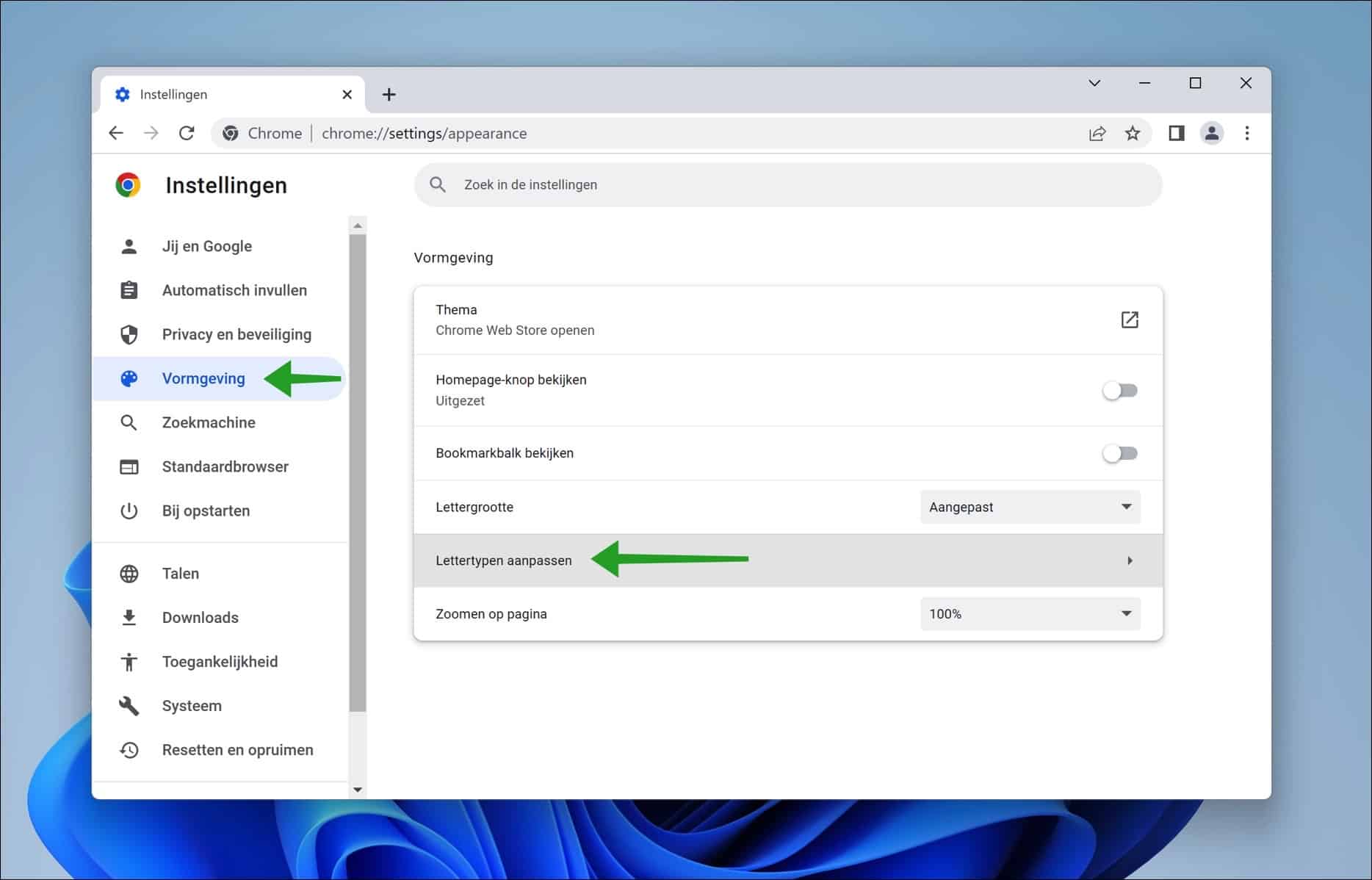Click the wrench icon for Systeem
Image resolution: width=1372 pixels, height=880 pixels.
click(129, 706)
